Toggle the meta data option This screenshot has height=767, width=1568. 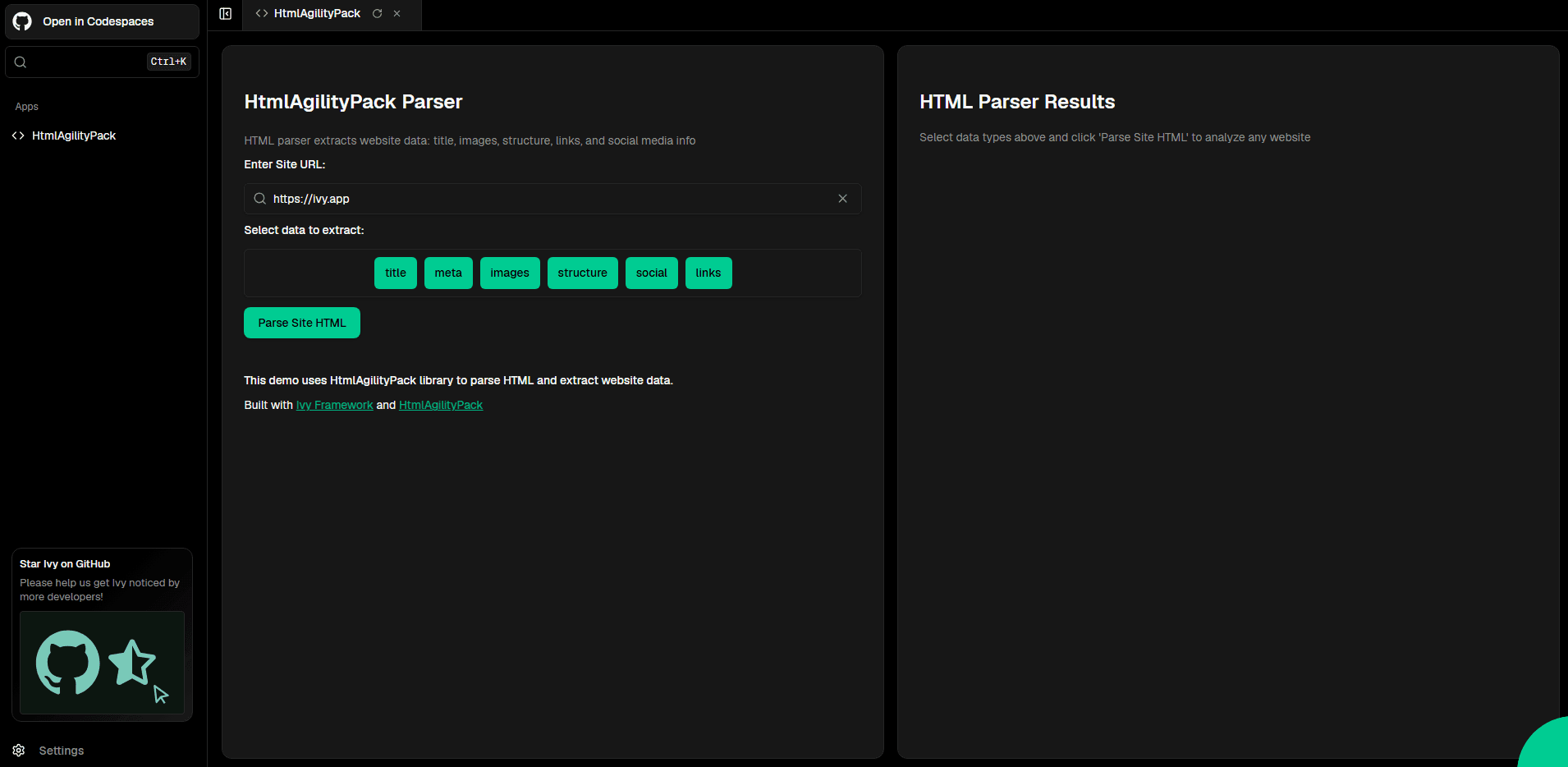(x=448, y=273)
